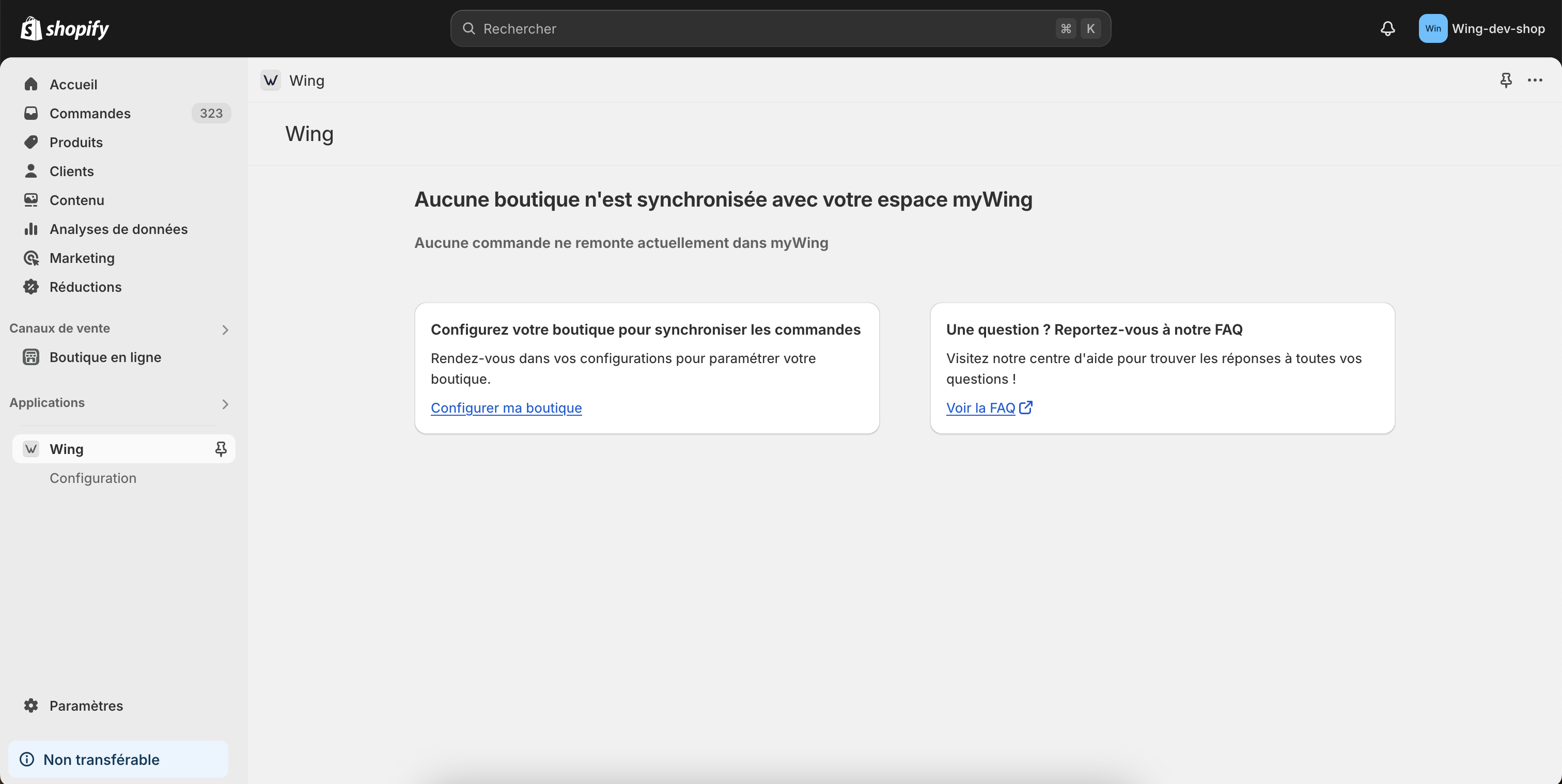This screenshot has height=784, width=1562.
Task: Click 'Visitez notre centre d'aide' text
Action: 1154,369
